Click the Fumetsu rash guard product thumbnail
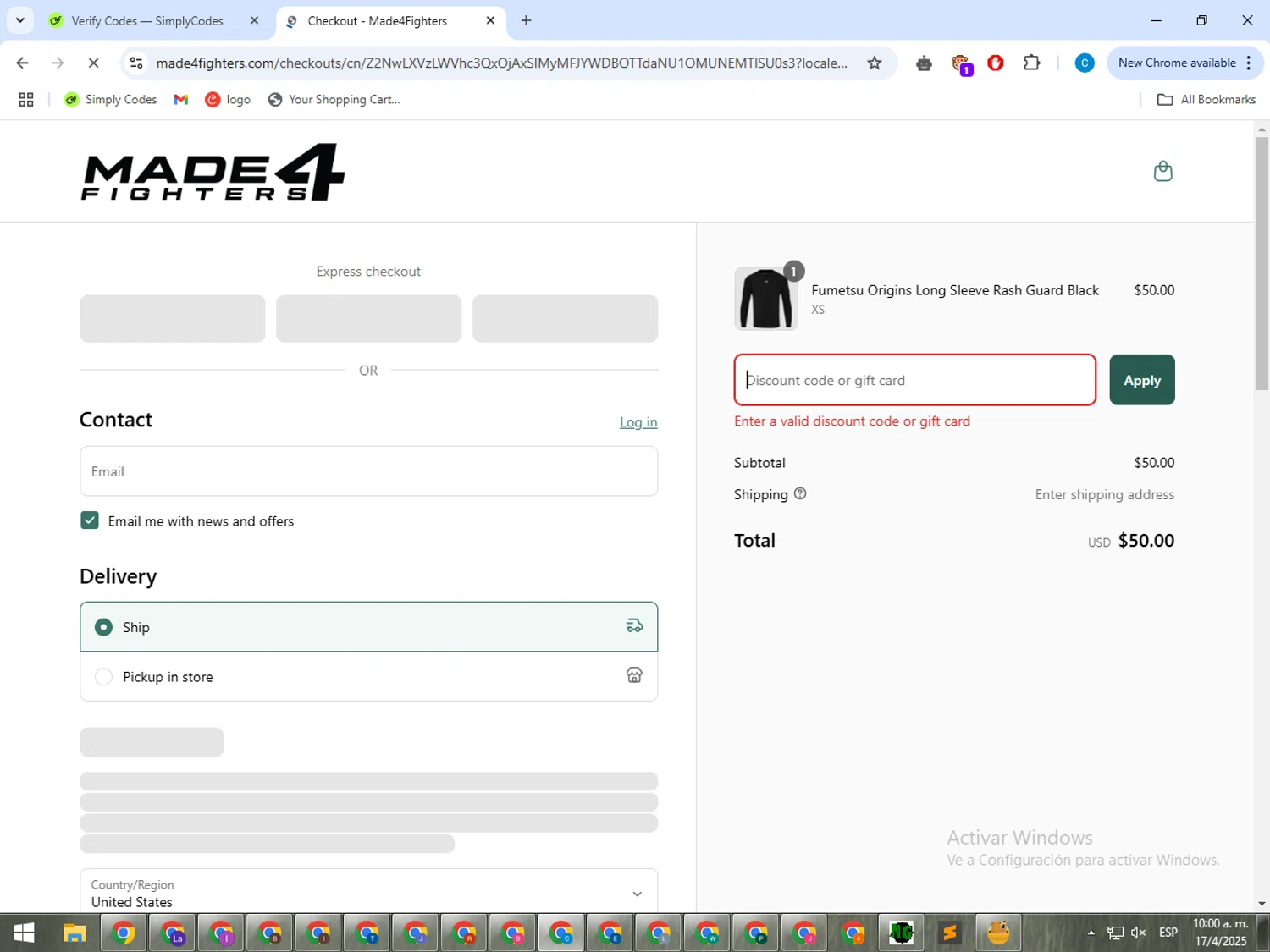Screen dimensions: 1270x952 (x=766, y=299)
